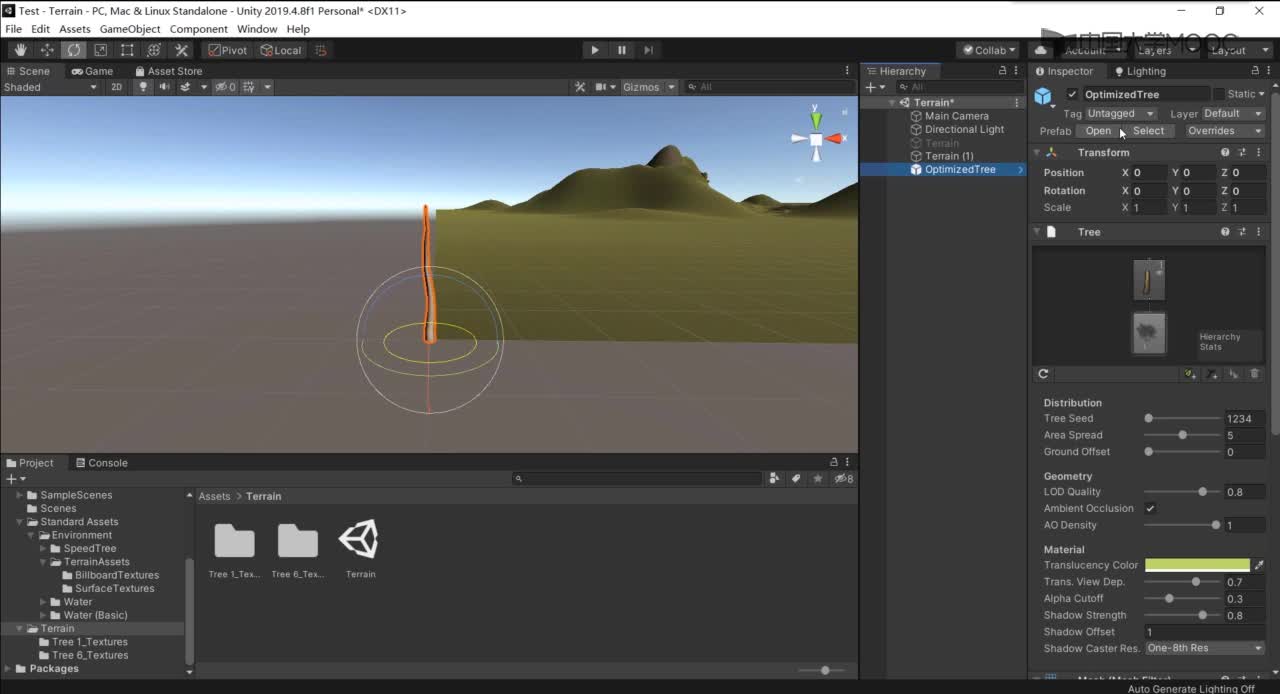The image size is (1280, 694).
Task: Open the custom editor tools
Action: 181,50
